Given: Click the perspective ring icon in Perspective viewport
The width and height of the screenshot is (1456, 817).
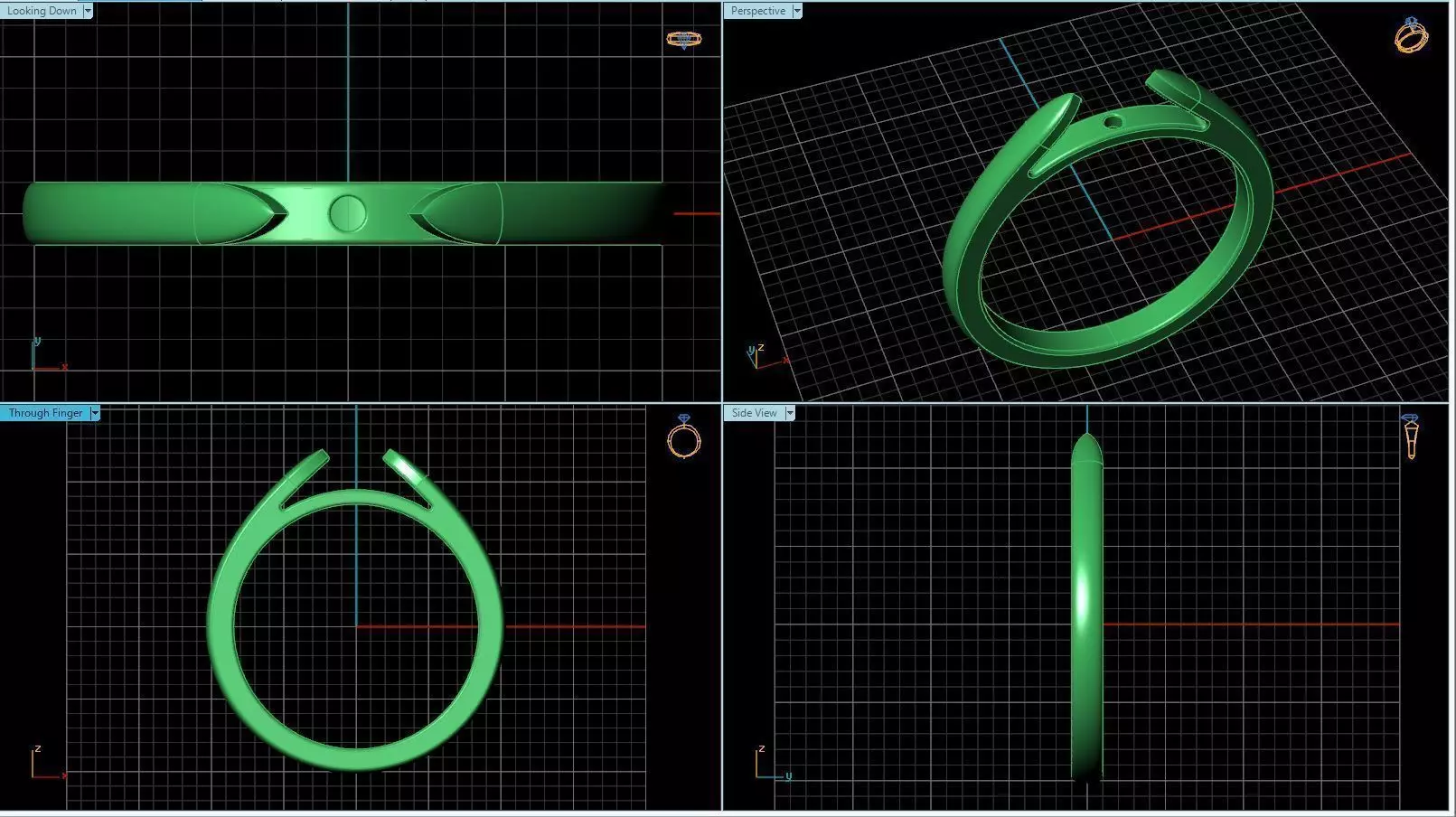Looking at the screenshot, I should (1411, 35).
